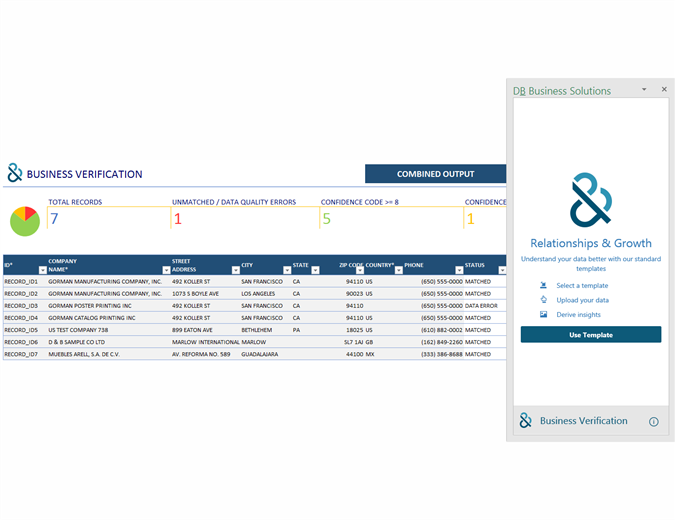The width and height of the screenshot is (675, 520).
Task: Open the ID column filter dropdown
Action: (x=42, y=270)
